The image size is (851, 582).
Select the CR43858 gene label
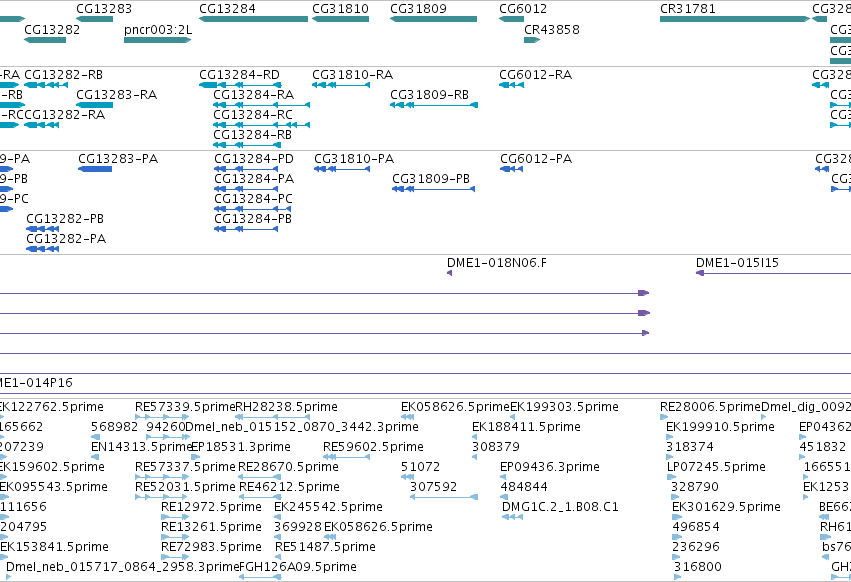point(552,29)
